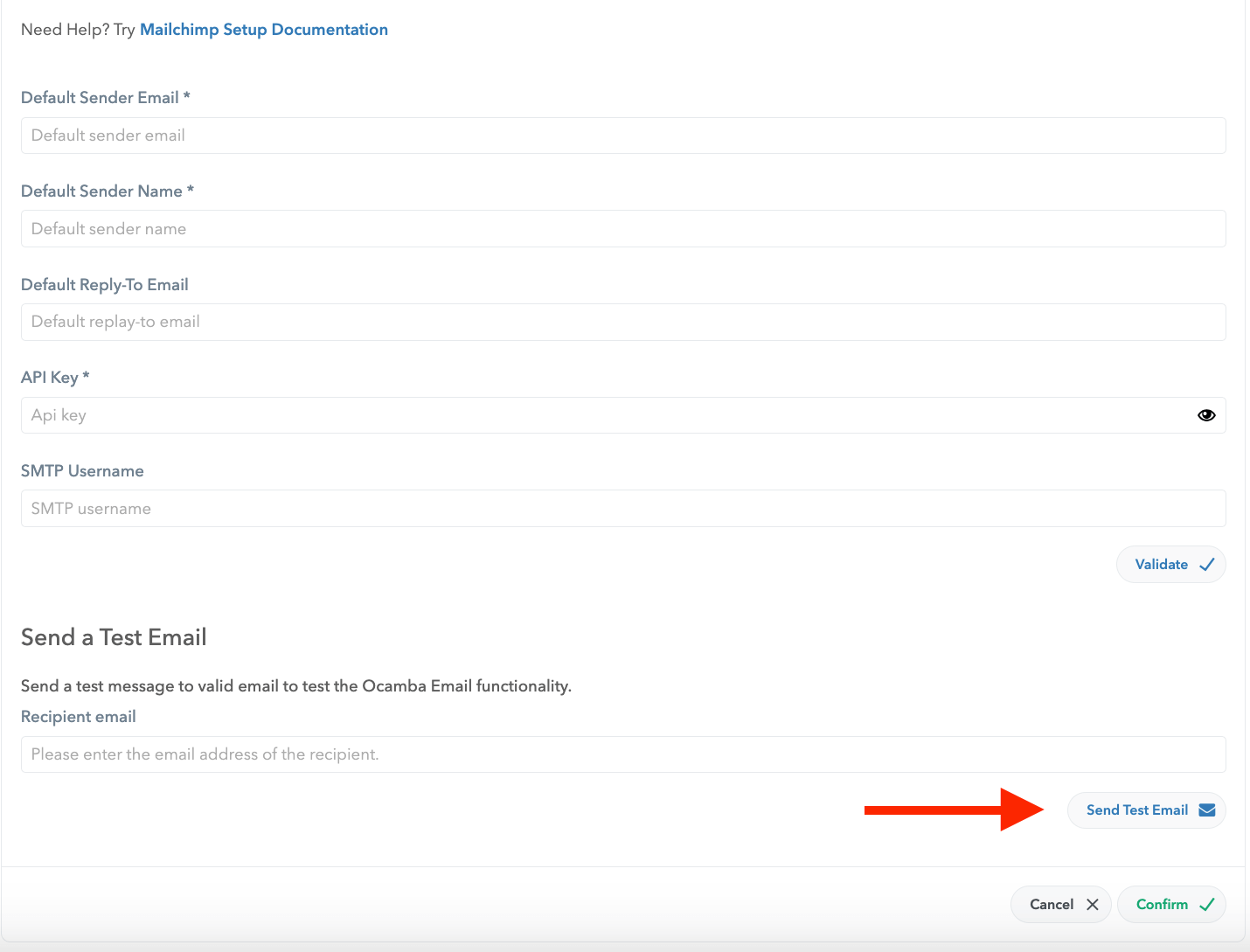Confirm the email provider settings

[x=1171, y=905]
